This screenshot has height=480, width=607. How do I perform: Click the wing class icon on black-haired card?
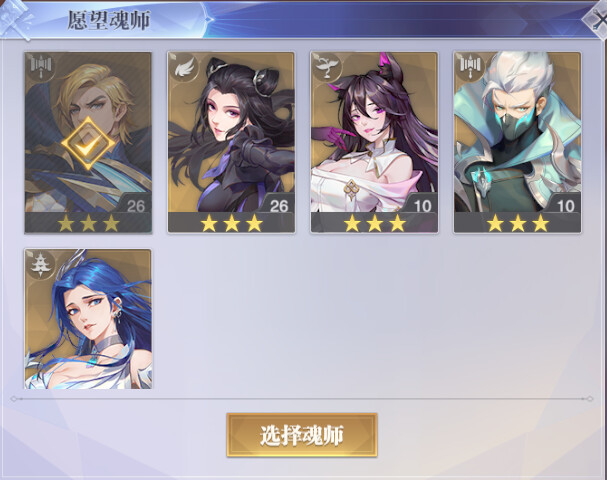pyautogui.click(x=184, y=69)
